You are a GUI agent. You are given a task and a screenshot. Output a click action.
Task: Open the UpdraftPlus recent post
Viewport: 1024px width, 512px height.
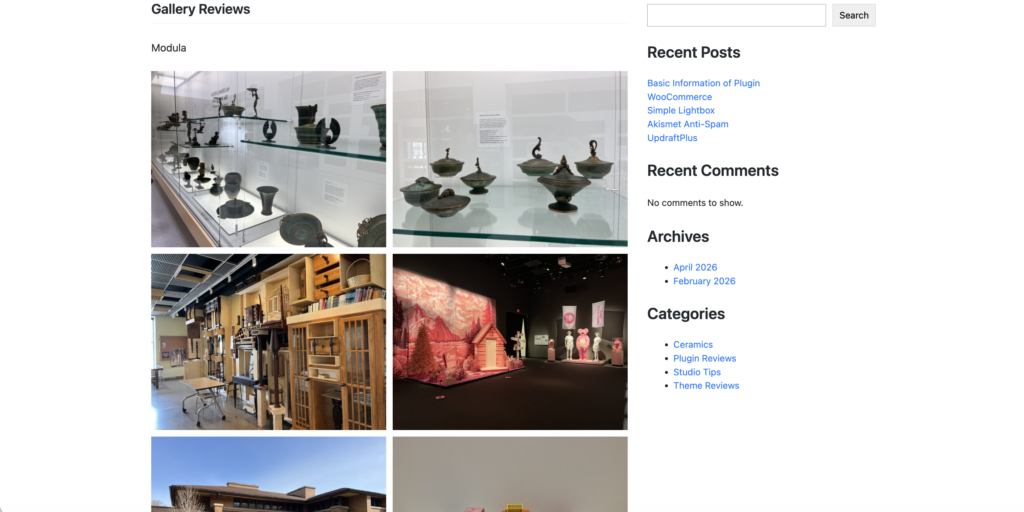point(672,138)
